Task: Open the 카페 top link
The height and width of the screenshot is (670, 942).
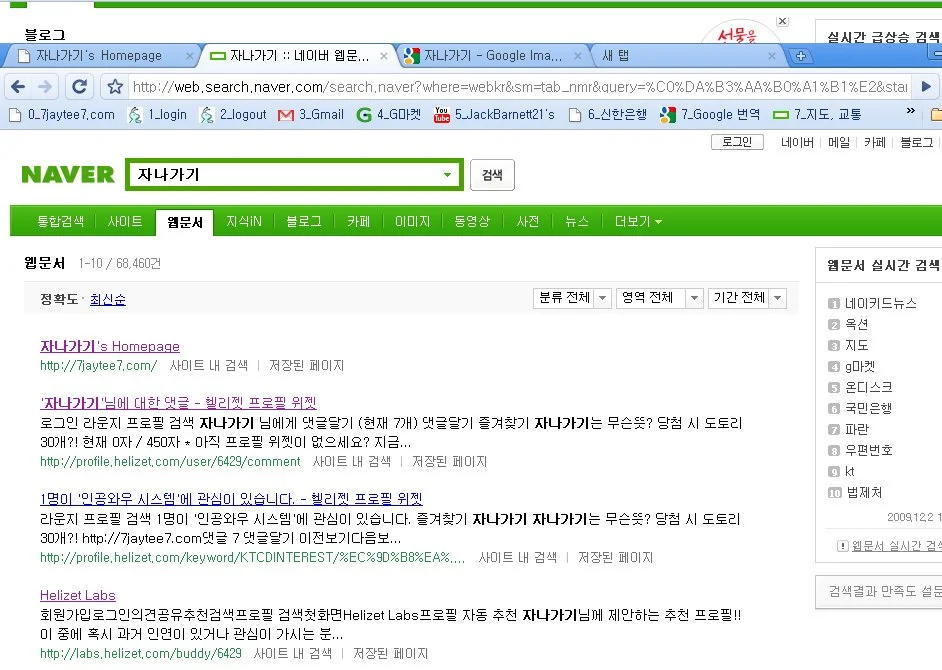Action: [875, 142]
